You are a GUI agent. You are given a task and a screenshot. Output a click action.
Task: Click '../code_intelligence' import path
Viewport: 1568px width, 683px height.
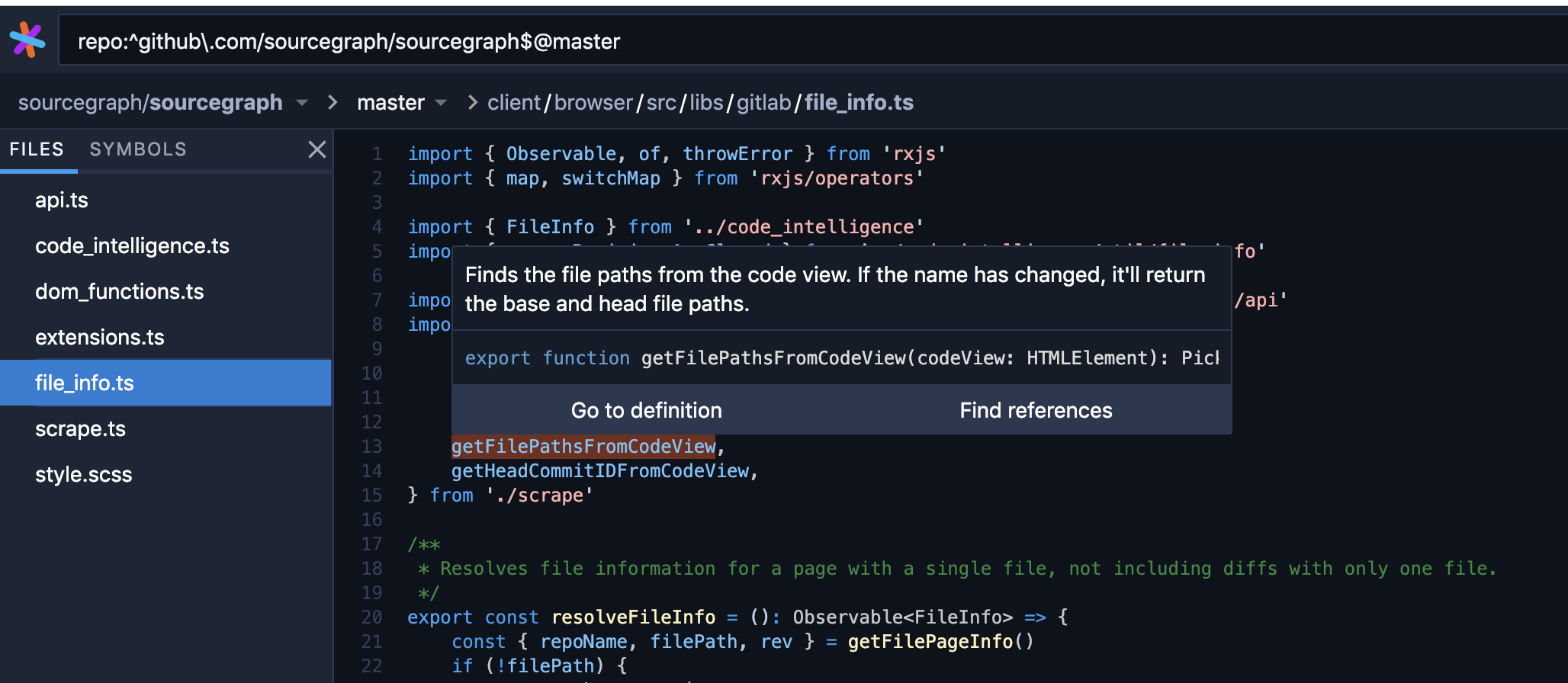804,227
